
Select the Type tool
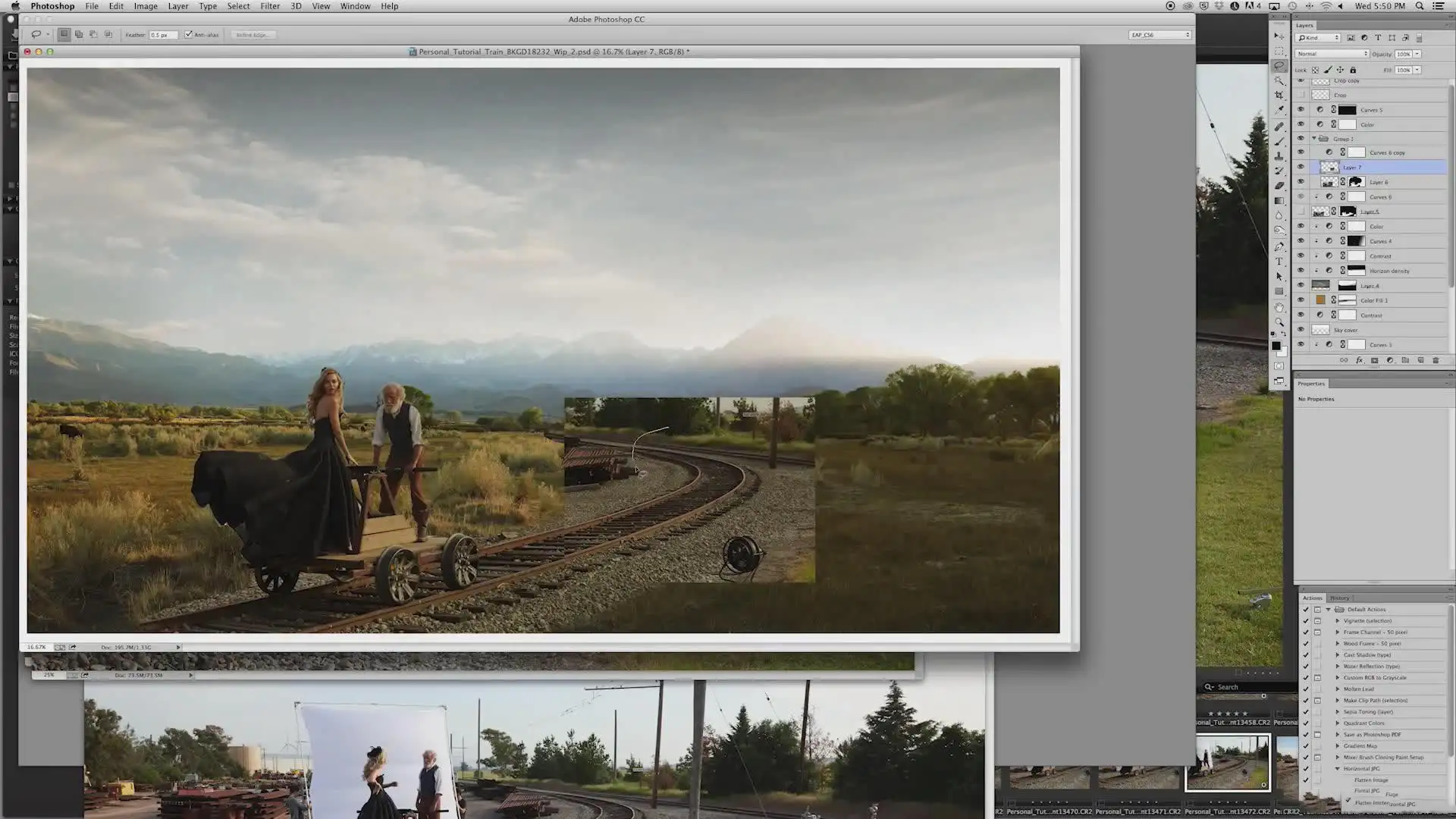tap(1279, 262)
